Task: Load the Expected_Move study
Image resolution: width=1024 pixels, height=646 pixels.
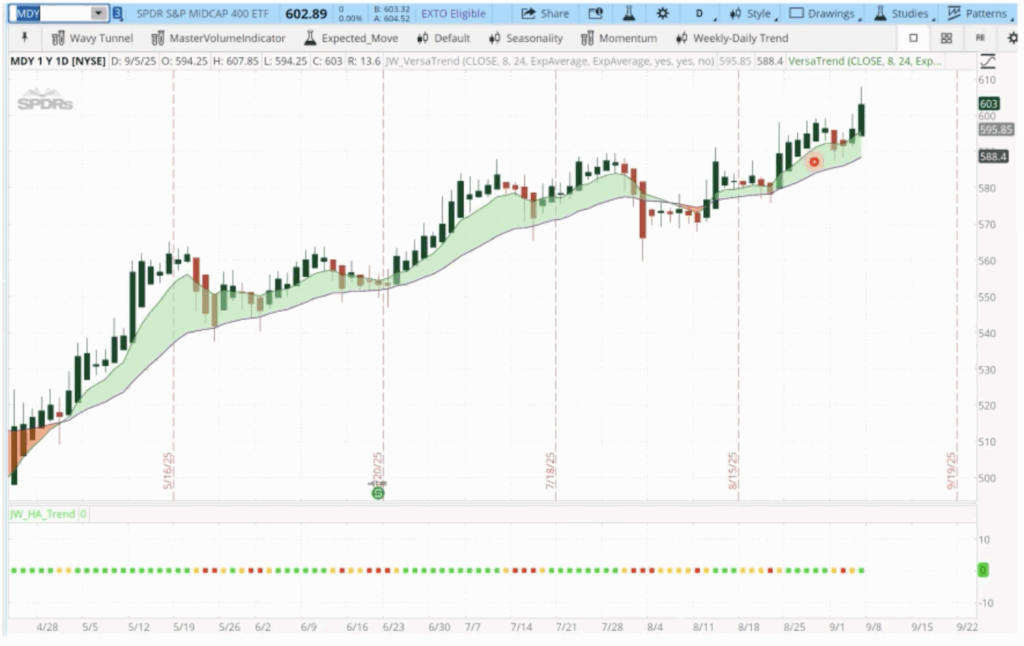Action: [x=351, y=38]
